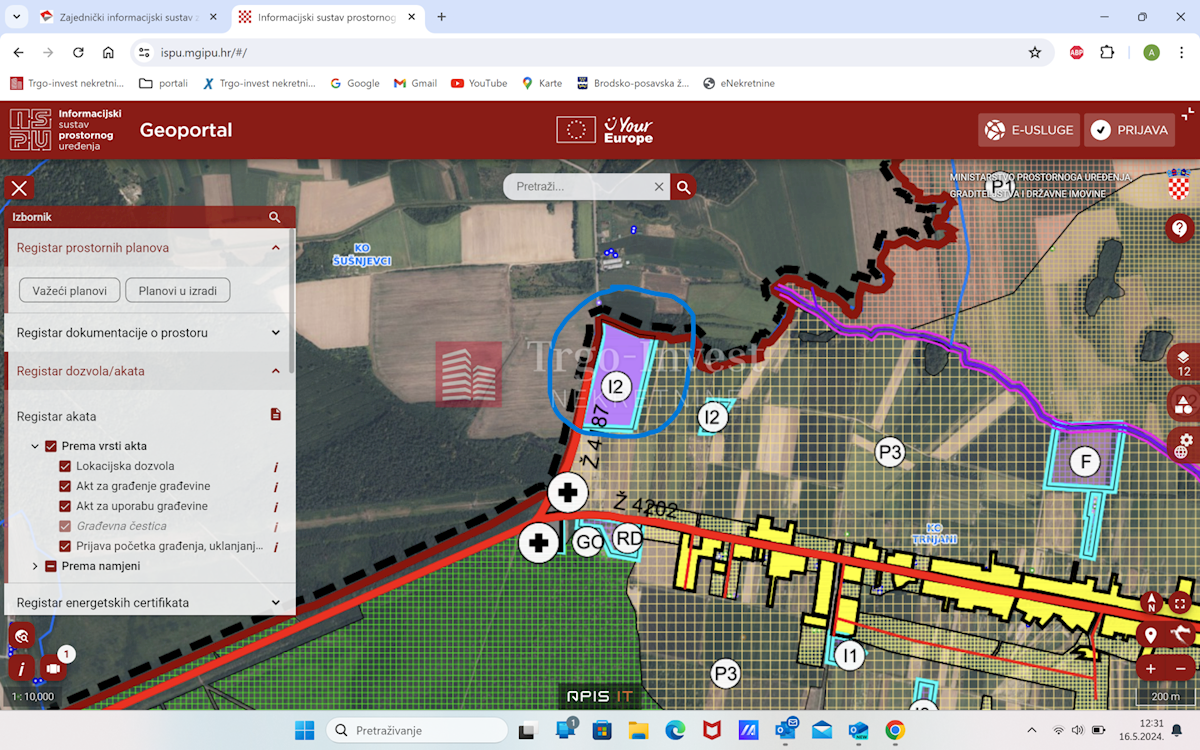Click the location pin icon
The width and height of the screenshot is (1200, 750).
click(1151, 635)
